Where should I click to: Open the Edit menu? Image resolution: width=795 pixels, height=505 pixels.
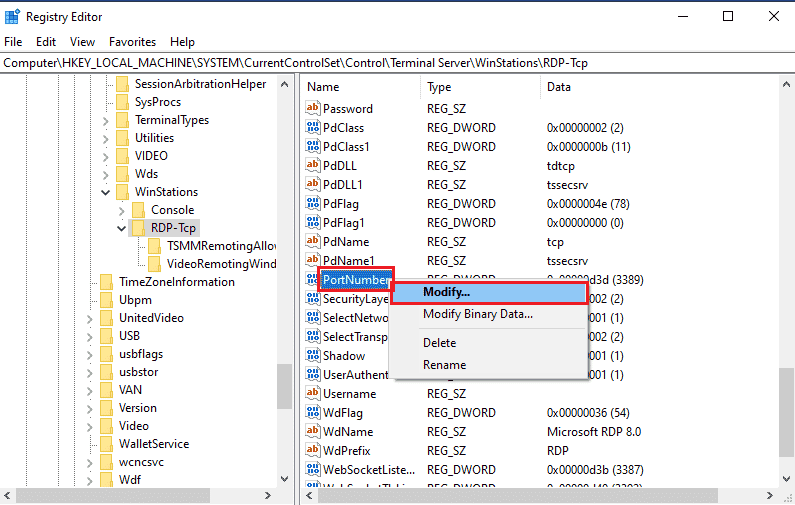[x=46, y=42]
